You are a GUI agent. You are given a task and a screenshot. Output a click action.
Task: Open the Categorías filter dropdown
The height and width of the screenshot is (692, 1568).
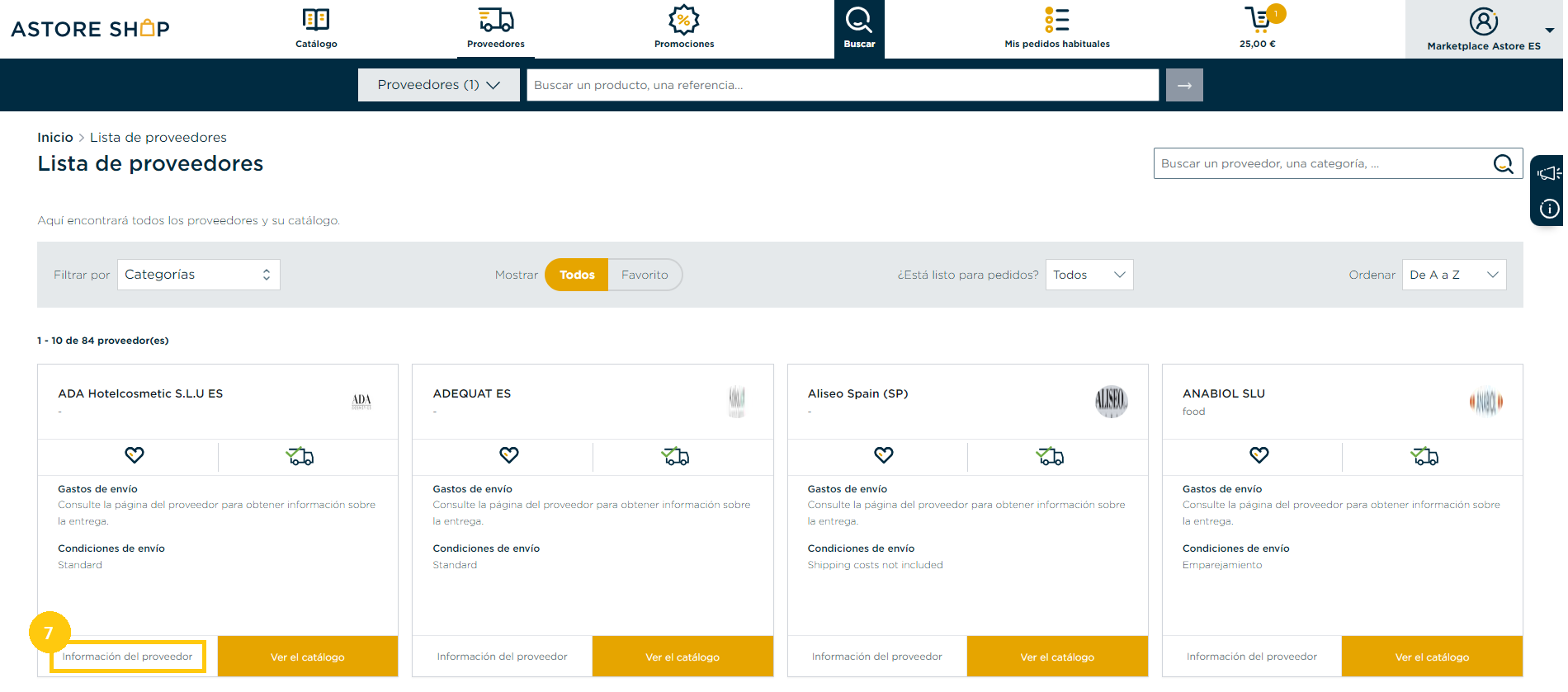click(x=199, y=275)
